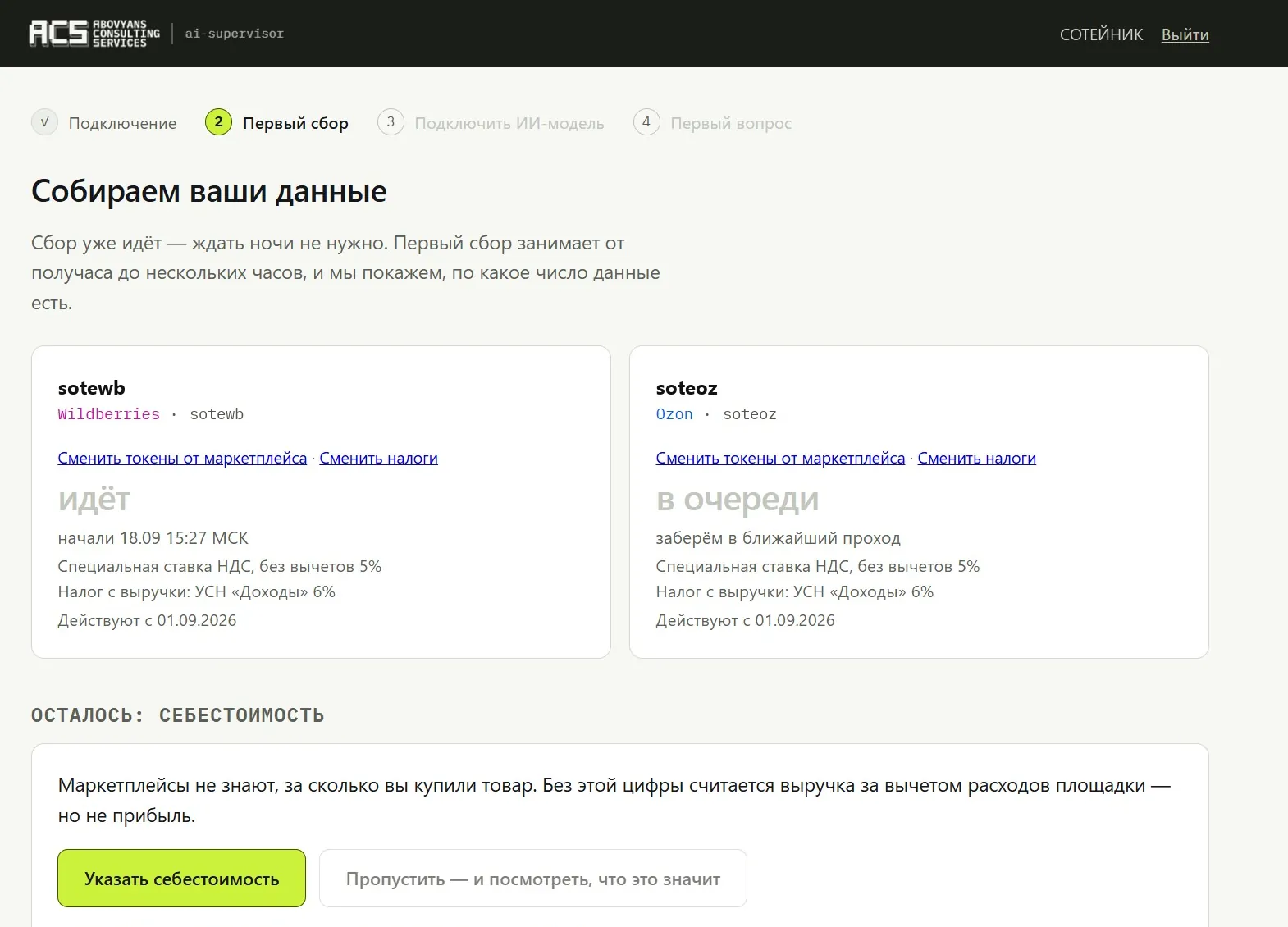
Task: Click the в очереди status on soteoz card
Action: 738,500
